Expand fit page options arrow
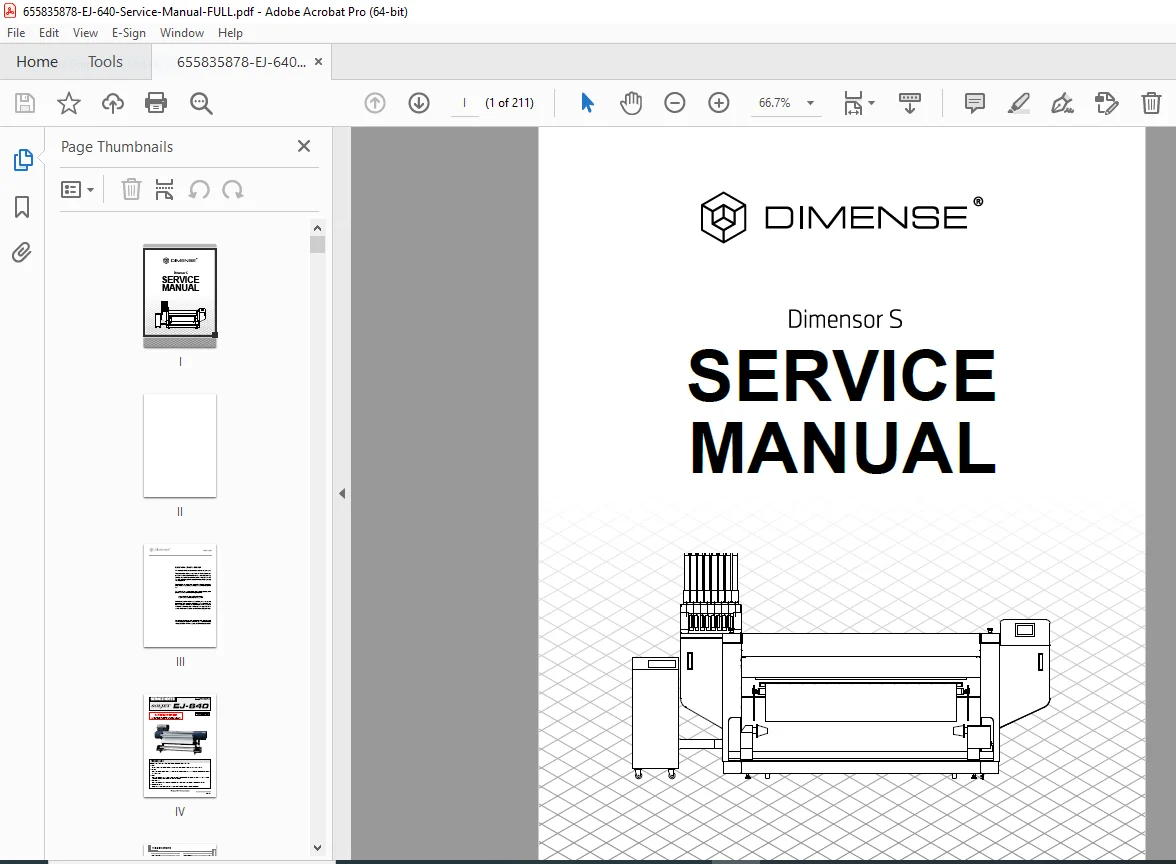 [x=872, y=103]
